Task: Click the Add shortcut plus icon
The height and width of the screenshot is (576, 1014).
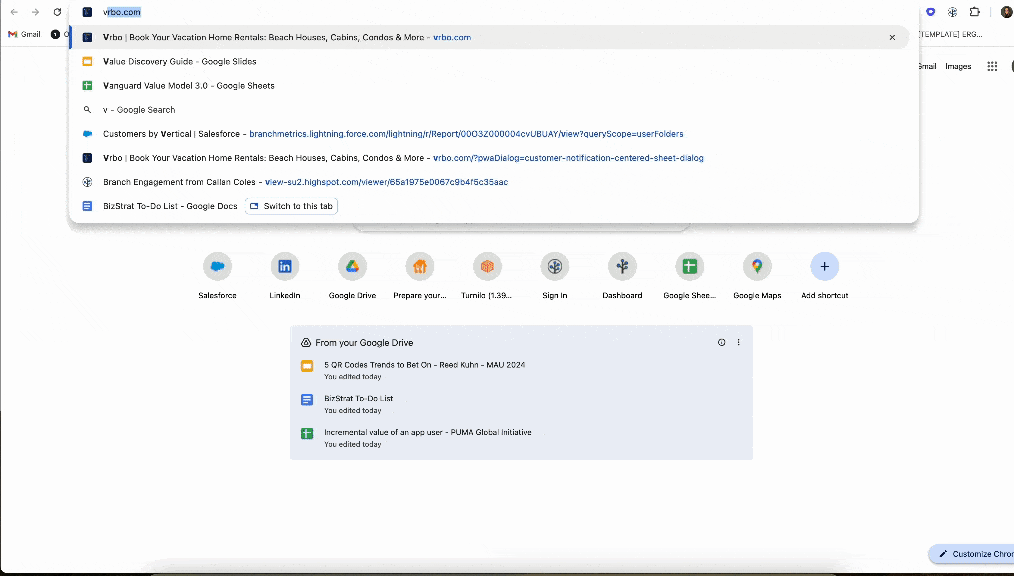Action: click(824, 267)
